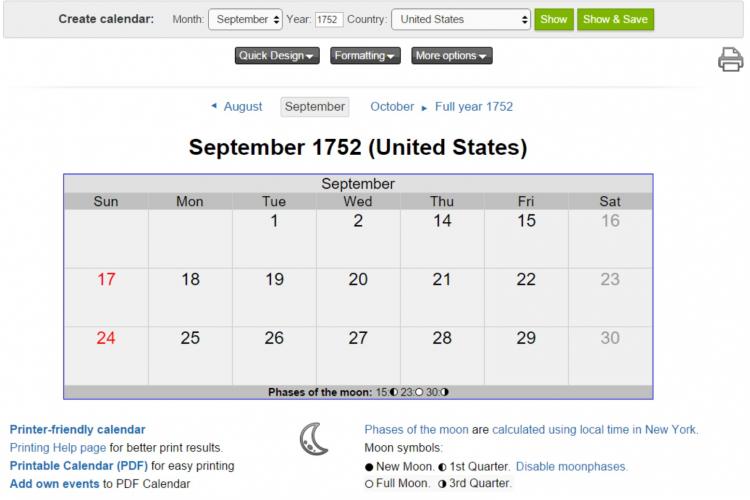This screenshot has width=750, height=500.
Task: Click the crescent moon icon
Action: 314,439
